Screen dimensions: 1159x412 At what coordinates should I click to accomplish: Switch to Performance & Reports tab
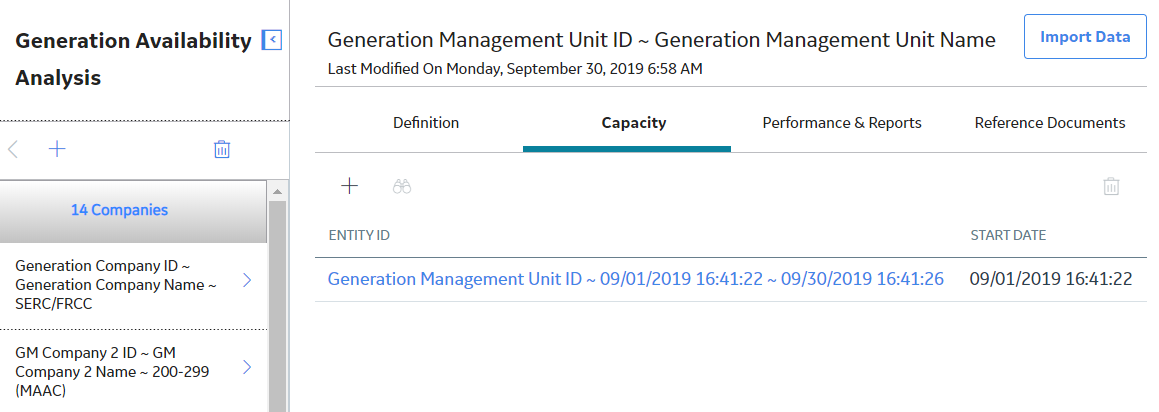coord(842,123)
